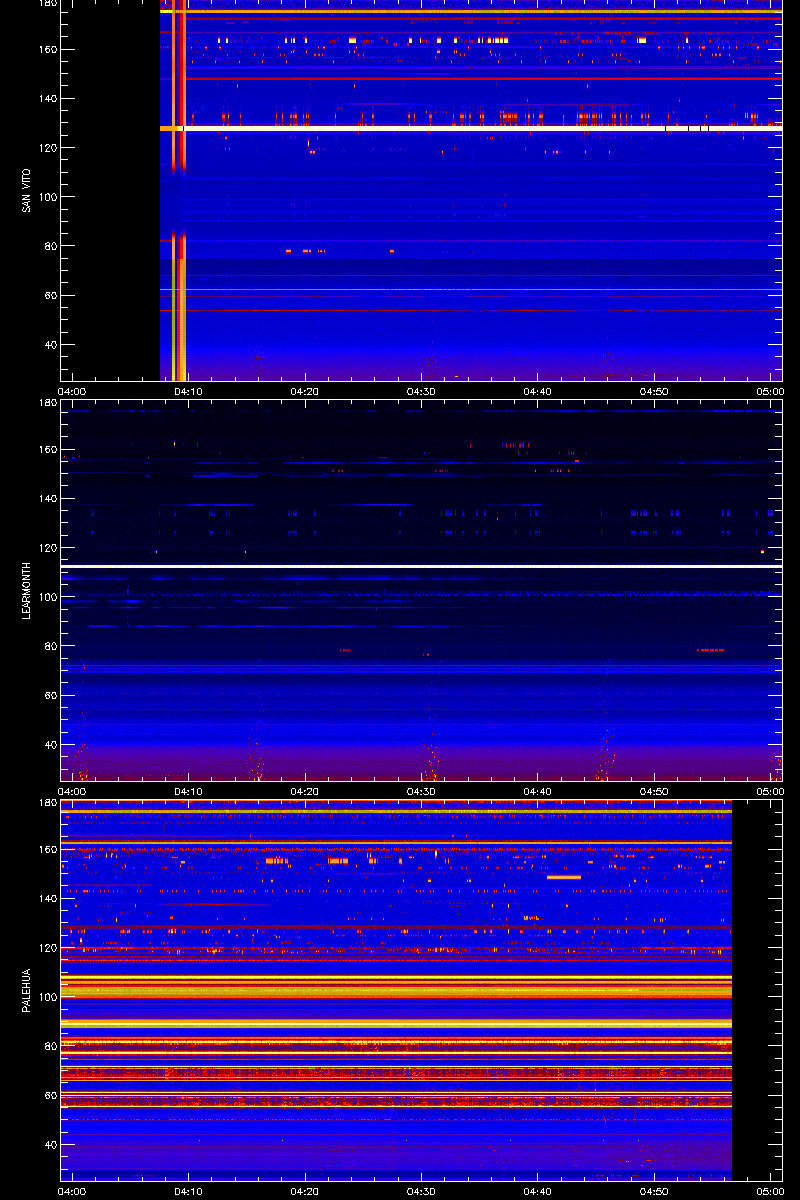Click the 60 frequency label on Palehua axis
The width and height of the screenshot is (800, 1200).
(49, 1095)
